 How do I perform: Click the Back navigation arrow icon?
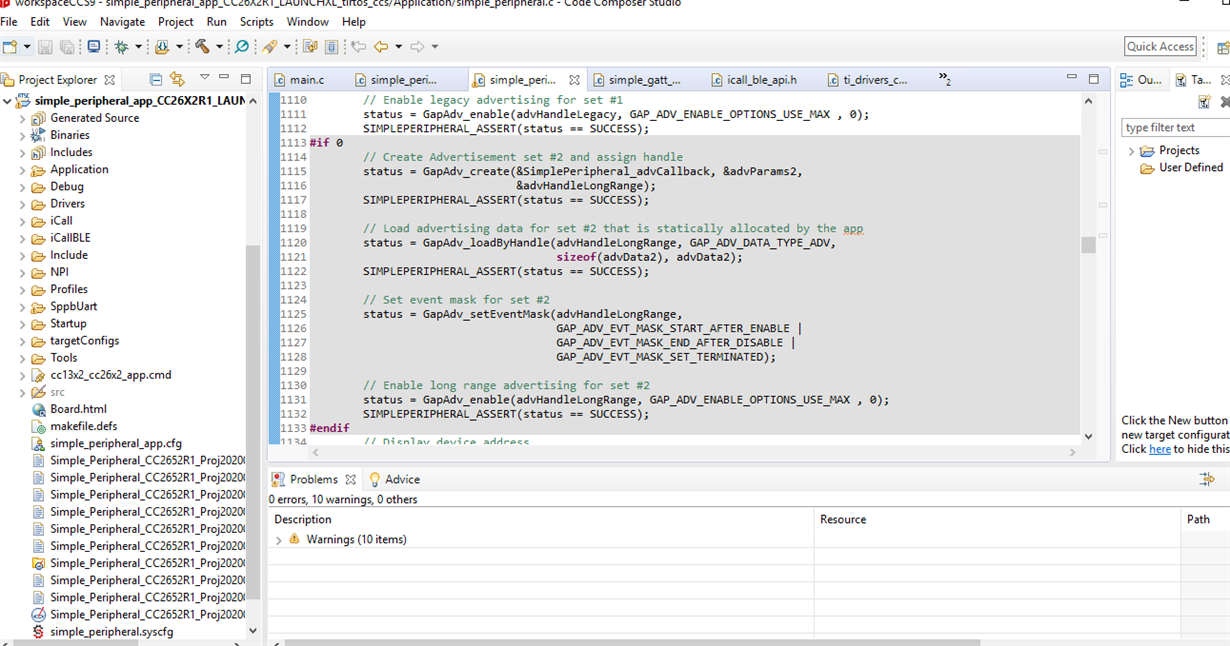[381, 47]
